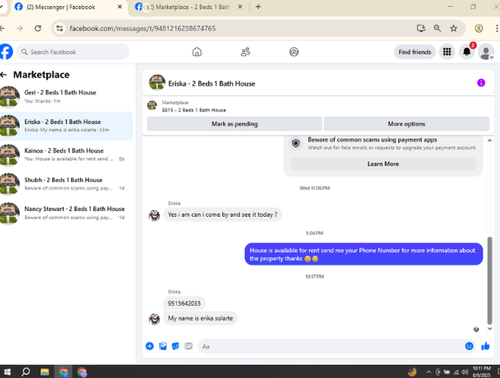Open the Windows Start menu
The height and width of the screenshot is (378, 500).
(7, 372)
